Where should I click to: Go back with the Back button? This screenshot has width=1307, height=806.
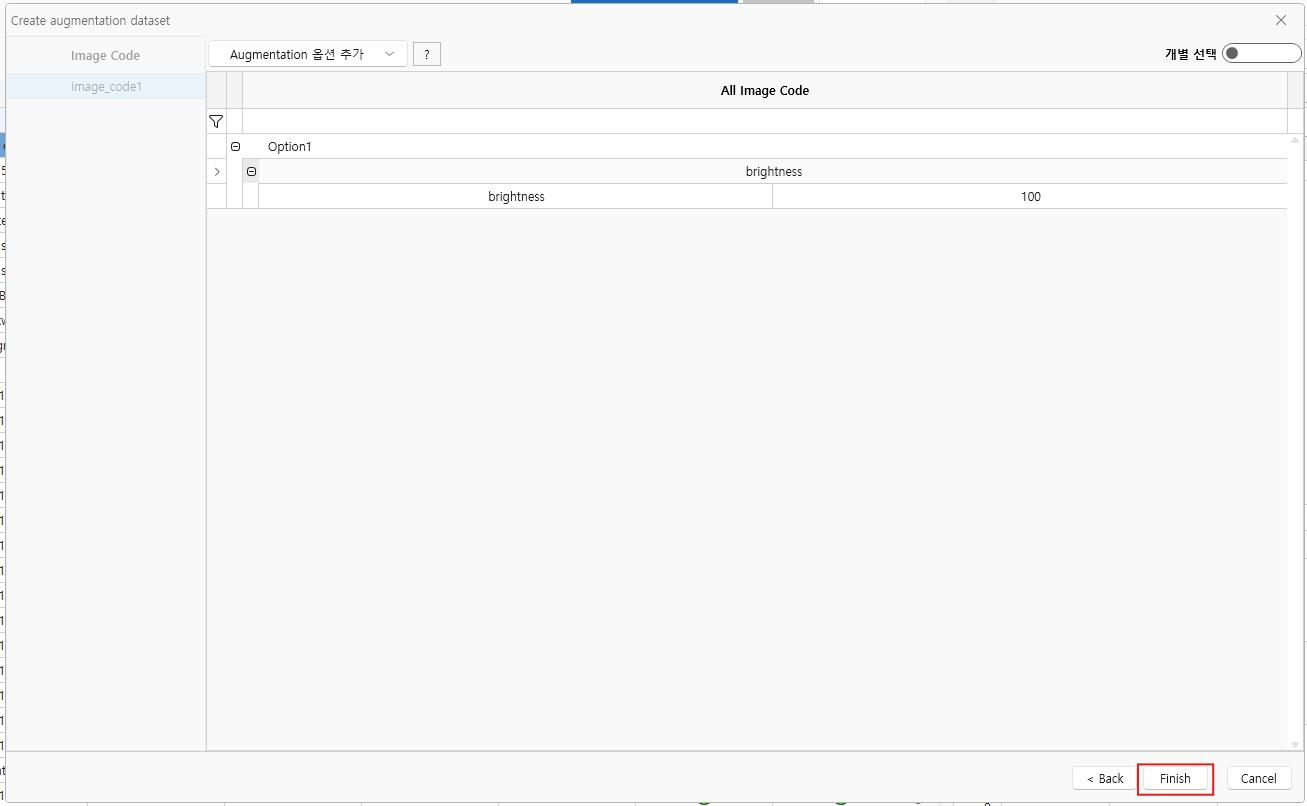point(1105,778)
